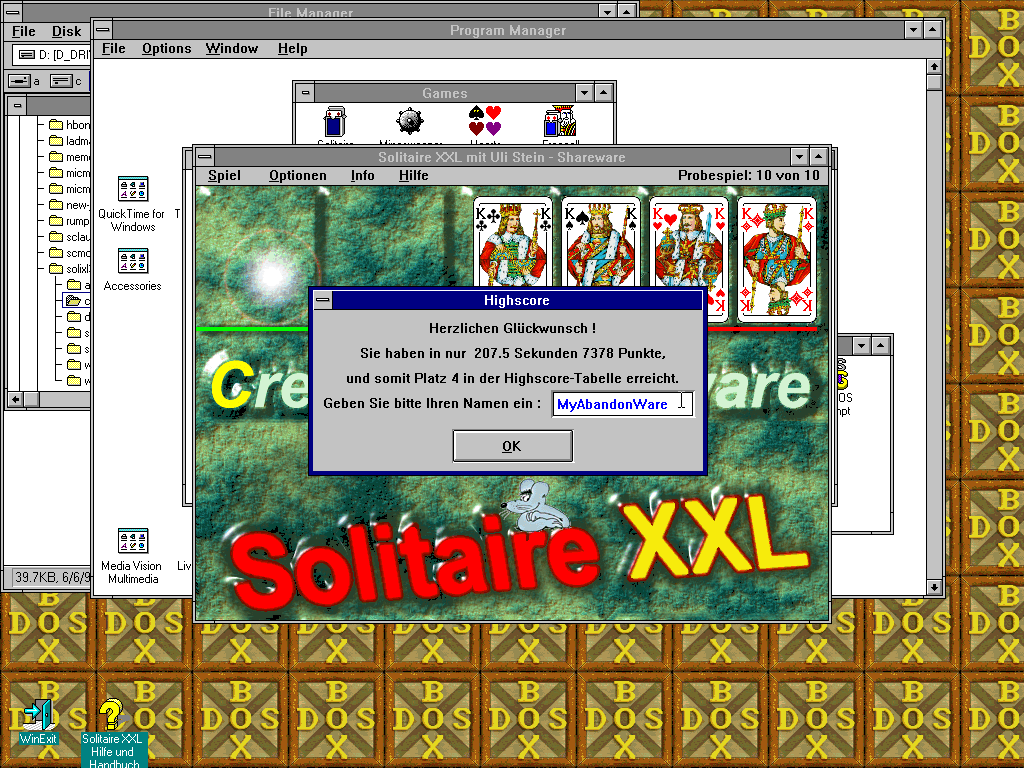Click the King of Spades card
This screenshot has width=1024, height=768.
(601, 242)
